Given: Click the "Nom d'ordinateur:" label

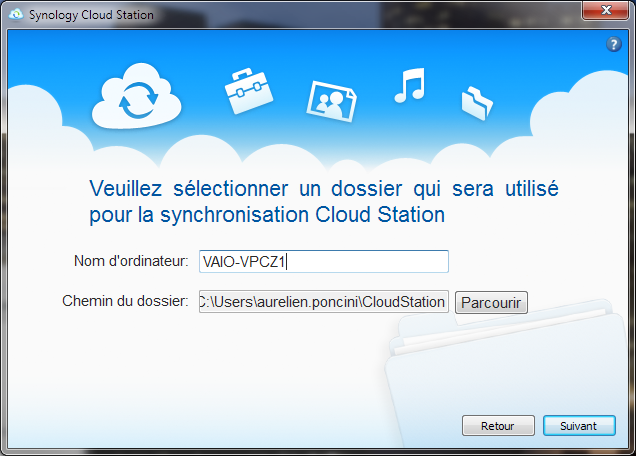Looking at the screenshot, I should [131, 261].
